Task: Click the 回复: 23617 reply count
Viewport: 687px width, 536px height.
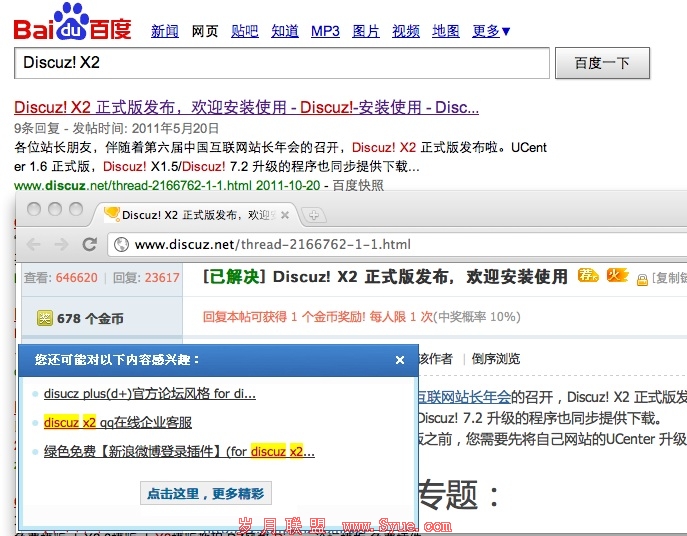Action: [146, 278]
